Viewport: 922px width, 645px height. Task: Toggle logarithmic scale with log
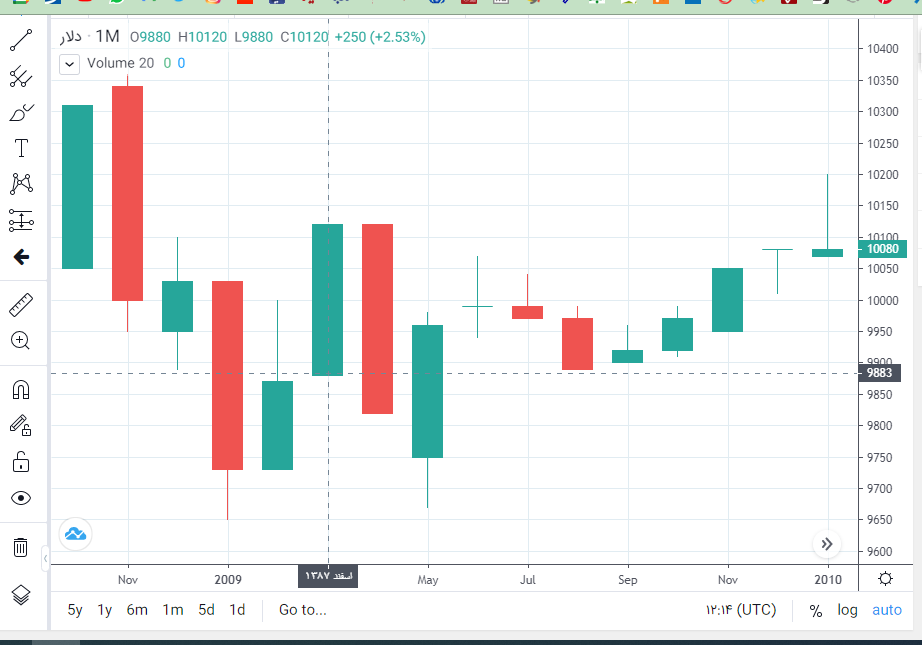(847, 610)
